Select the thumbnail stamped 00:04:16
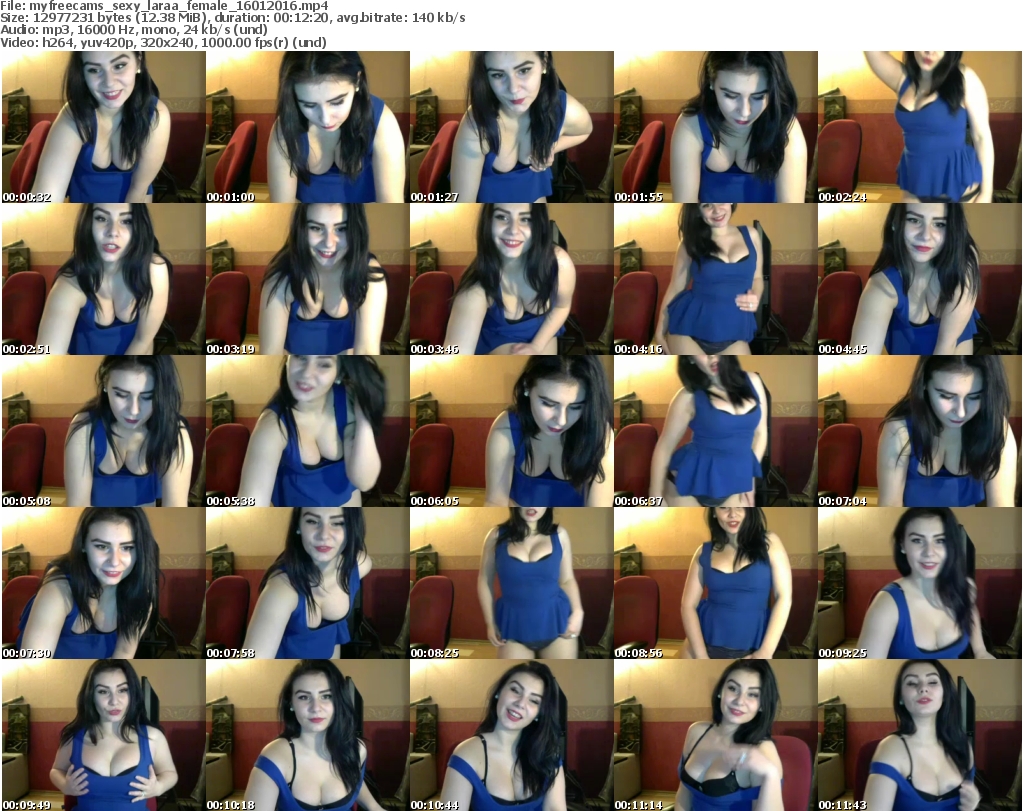 (x=716, y=279)
